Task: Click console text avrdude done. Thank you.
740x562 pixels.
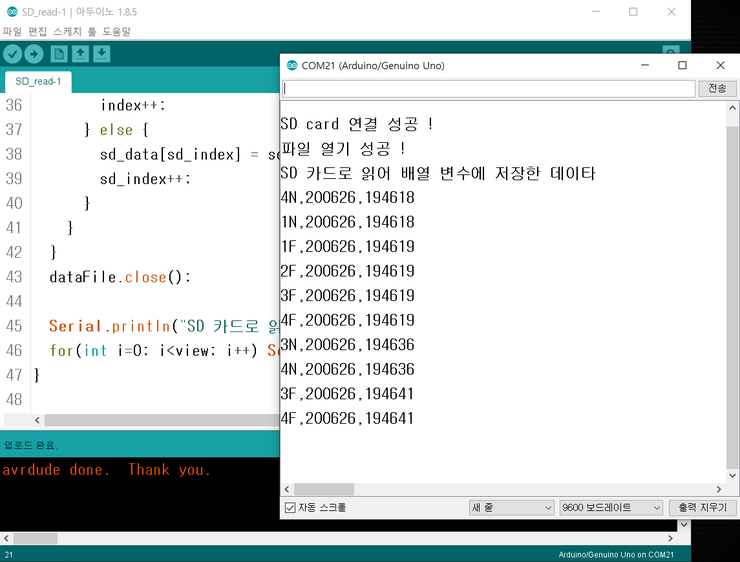Action: tap(106, 470)
